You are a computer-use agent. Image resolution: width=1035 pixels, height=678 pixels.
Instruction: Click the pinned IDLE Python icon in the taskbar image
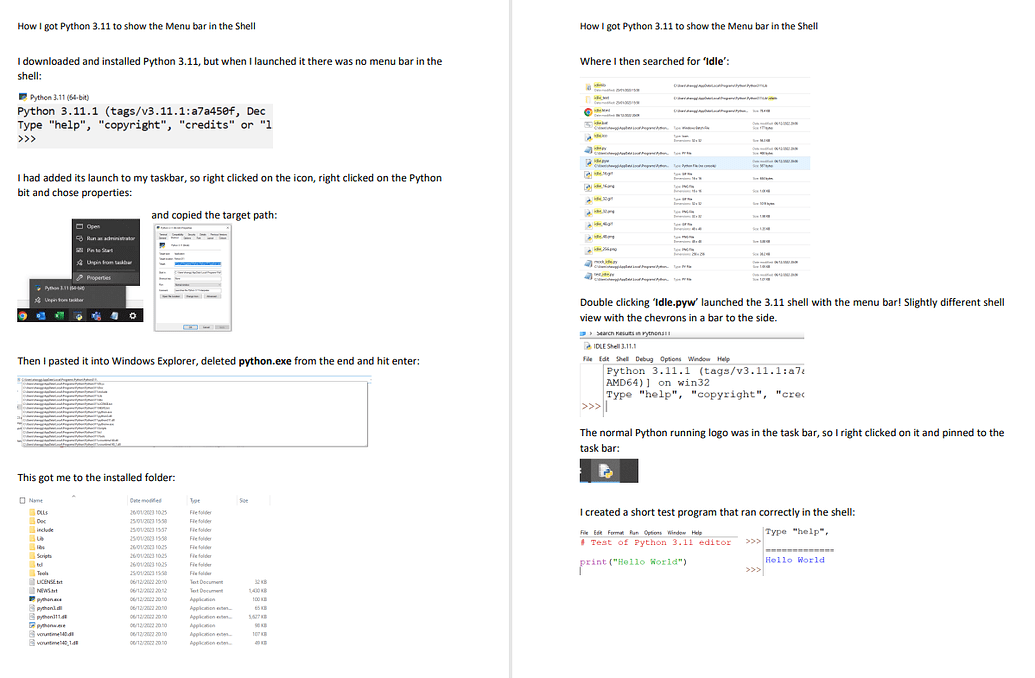(x=605, y=471)
